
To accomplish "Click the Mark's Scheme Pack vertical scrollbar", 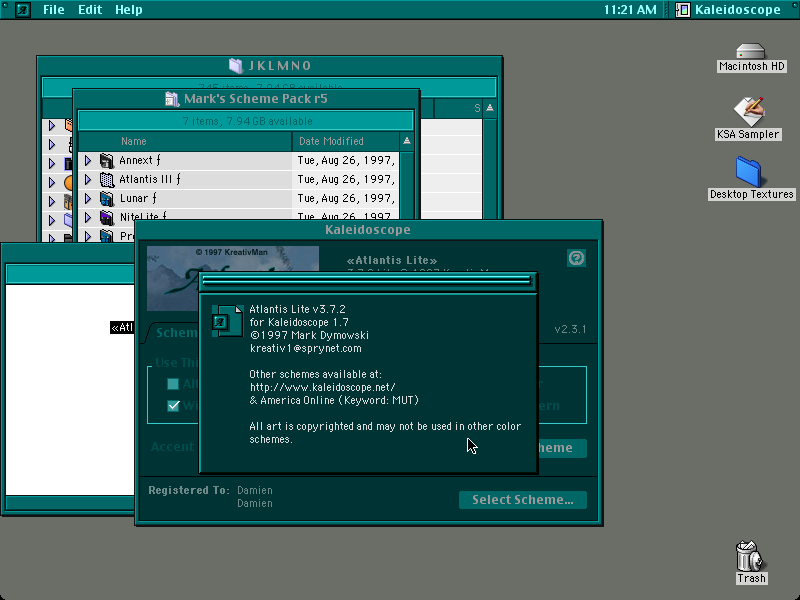I will (x=407, y=186).
